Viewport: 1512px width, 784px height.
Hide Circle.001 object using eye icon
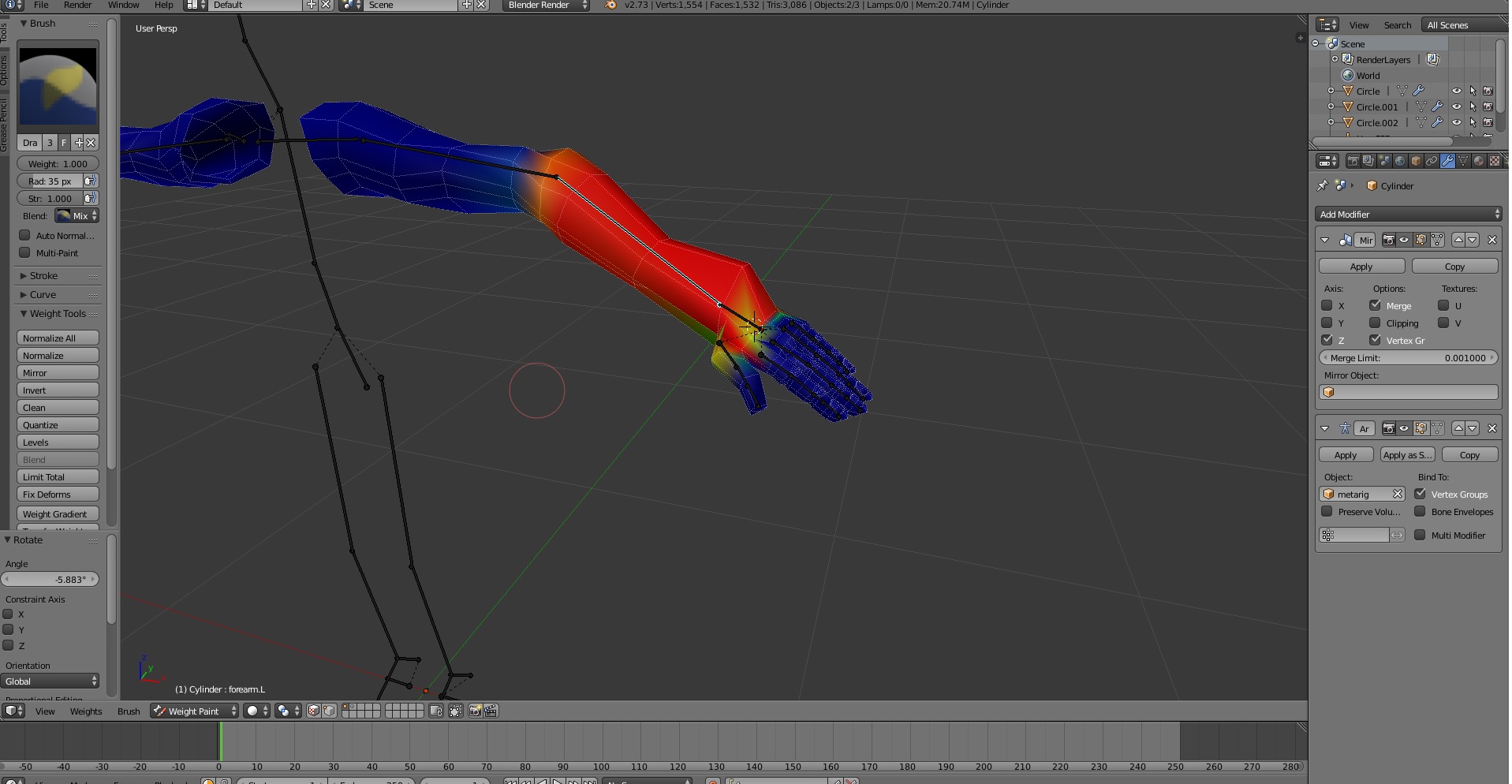(x=1457, y=107)
